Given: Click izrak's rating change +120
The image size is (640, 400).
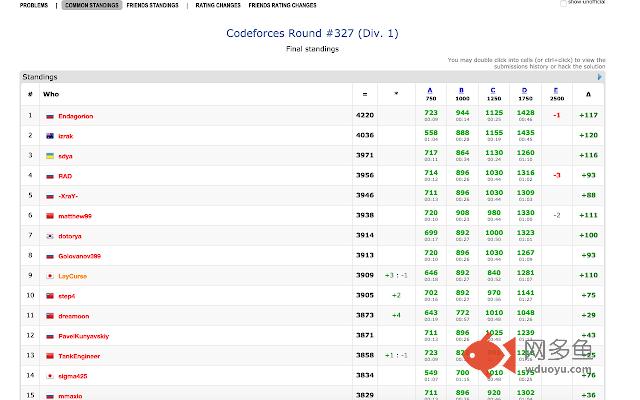Looking at the screenshot, I should tap(589, 136).
